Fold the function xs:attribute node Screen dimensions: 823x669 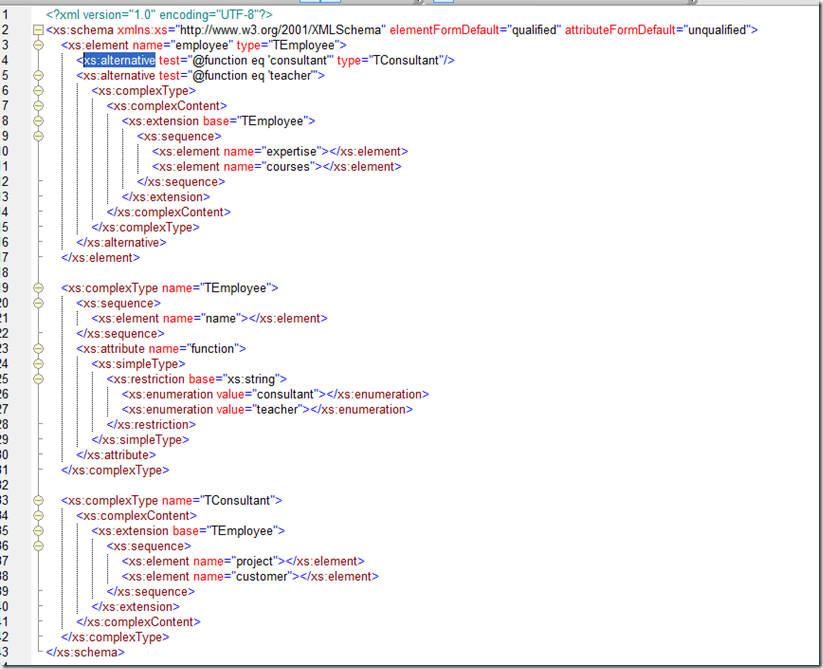click(39, 349)
